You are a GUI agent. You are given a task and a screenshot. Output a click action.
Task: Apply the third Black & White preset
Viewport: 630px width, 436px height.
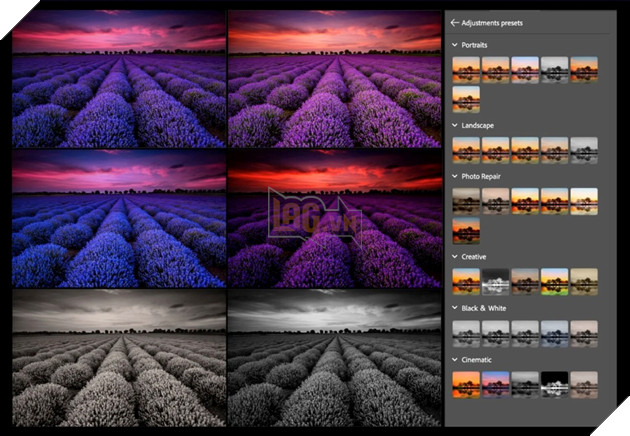click(525, 334)
